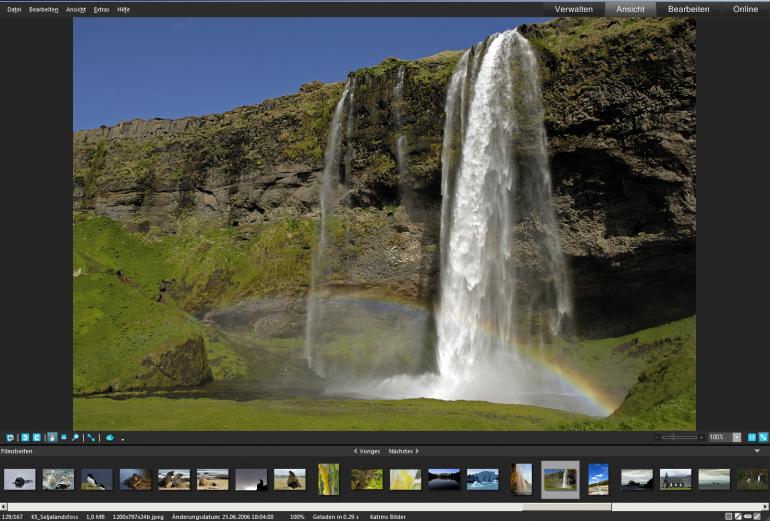Click the actual size icon near zoom box
The width and height of the screenshot is (770, 521).
[x=752, y=437]
